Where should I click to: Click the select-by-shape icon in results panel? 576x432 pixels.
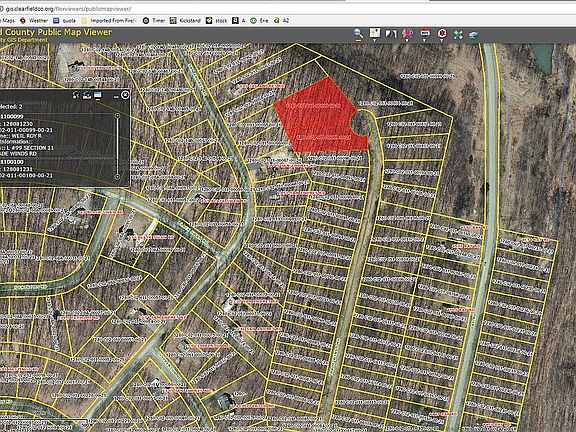76,95
